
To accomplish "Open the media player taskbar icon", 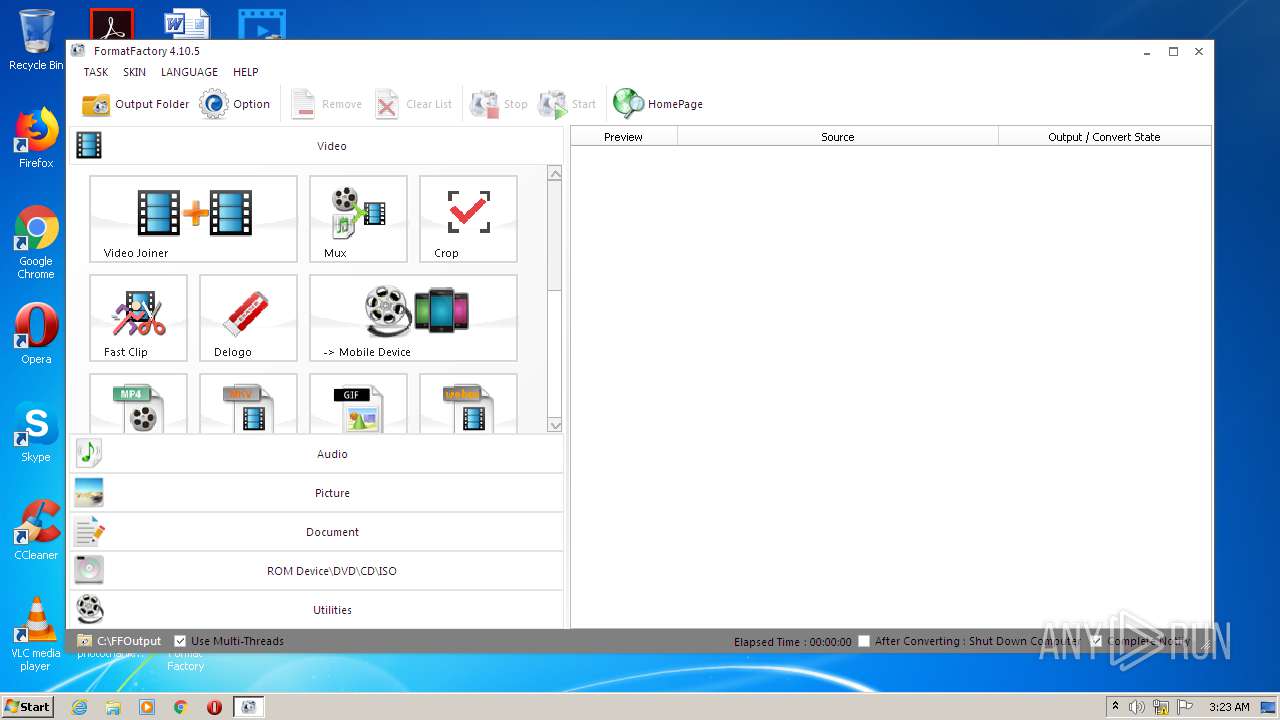I will [x=147, y=707].
